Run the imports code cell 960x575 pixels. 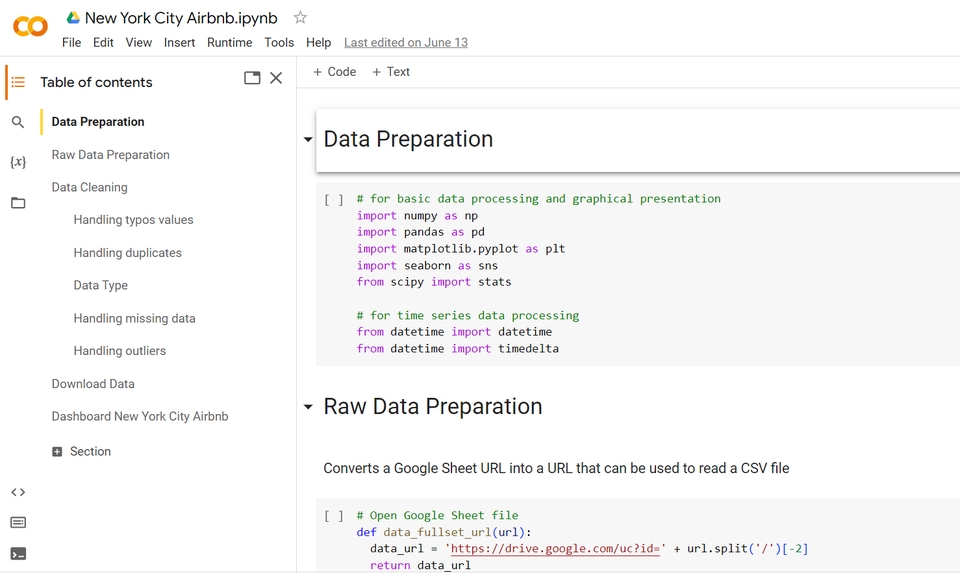tap(334, 200)
